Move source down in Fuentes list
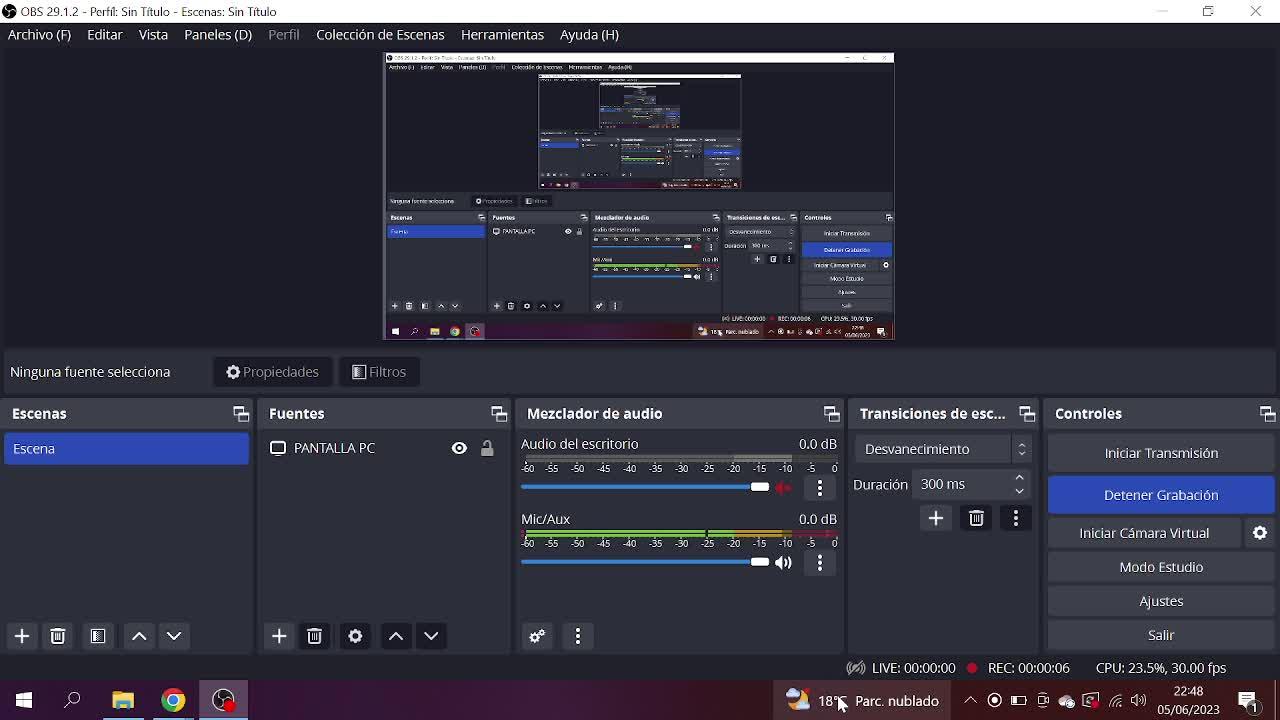 (x=431, y=636)
